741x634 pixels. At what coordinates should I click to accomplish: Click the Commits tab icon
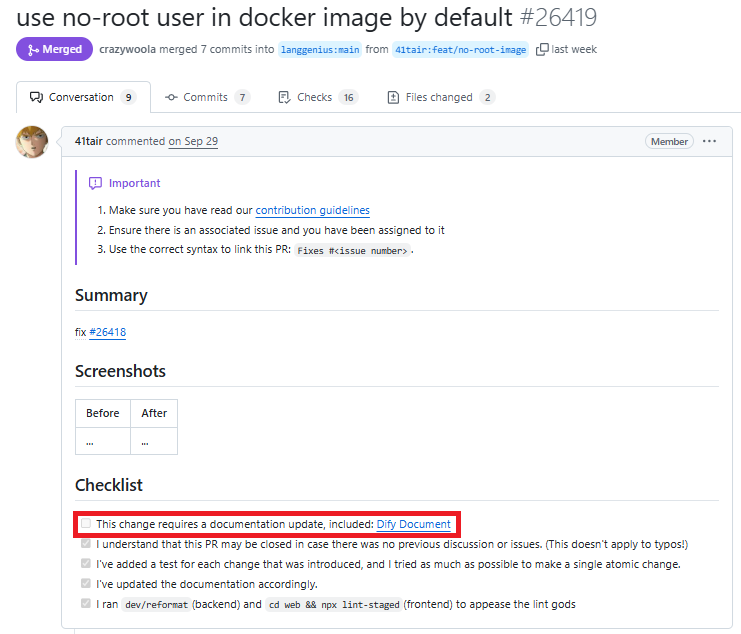pyautogui.click(x=171, y=97)
